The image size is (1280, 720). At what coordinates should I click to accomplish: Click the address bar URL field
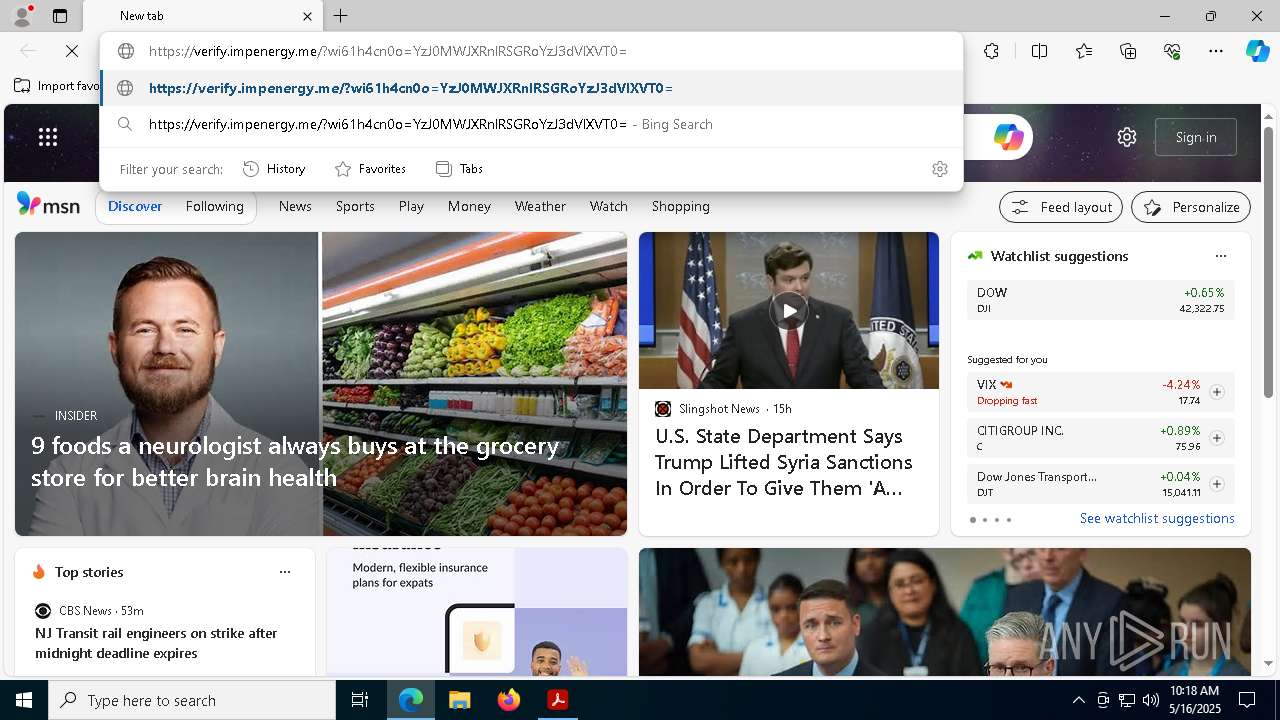pyautogui.click(x=532, y=51)
